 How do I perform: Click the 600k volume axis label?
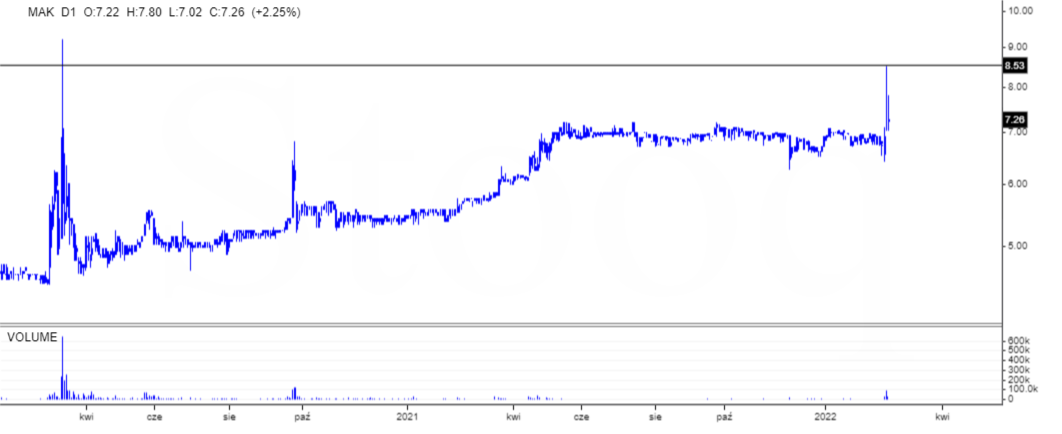pos(1019,340)
